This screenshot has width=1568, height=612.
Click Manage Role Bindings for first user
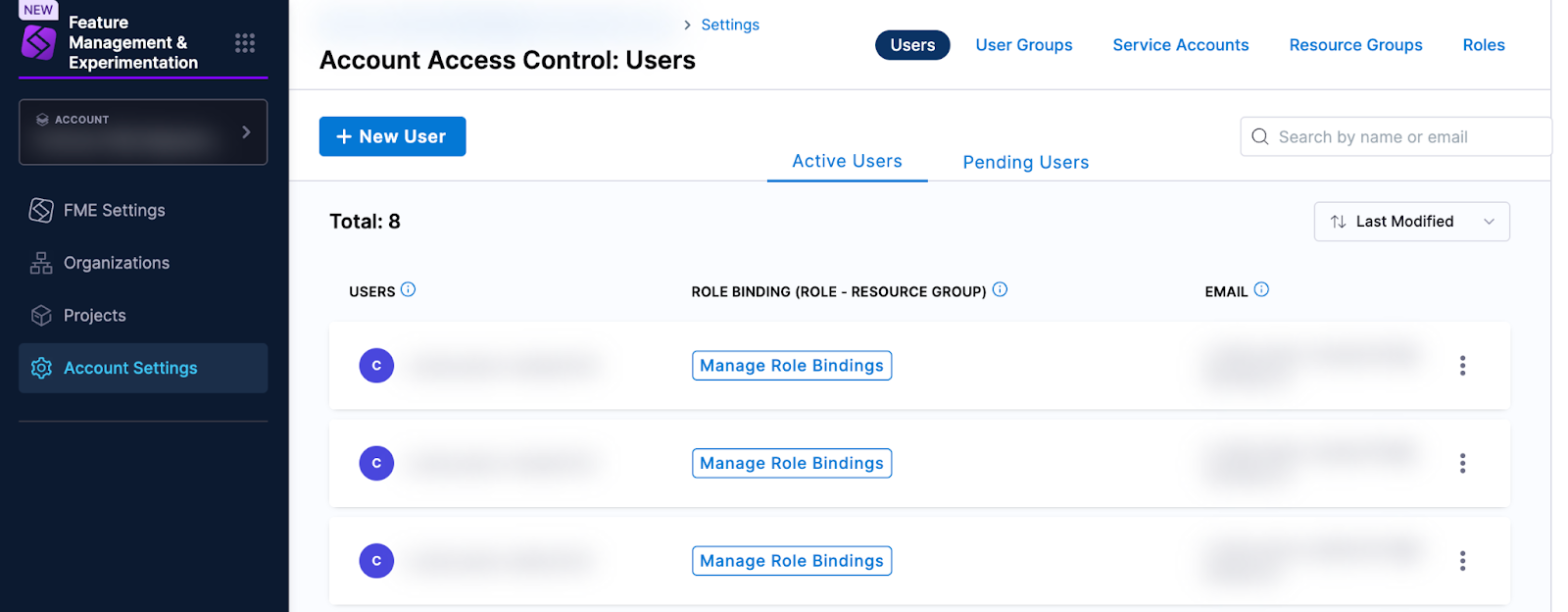click(792, 366)
